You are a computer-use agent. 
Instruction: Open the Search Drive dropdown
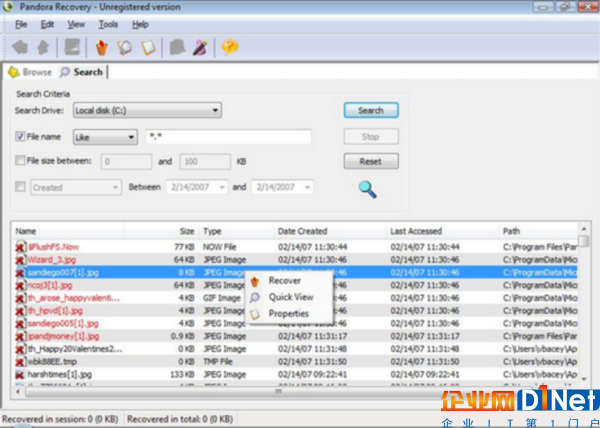click(x=147, y=111)
